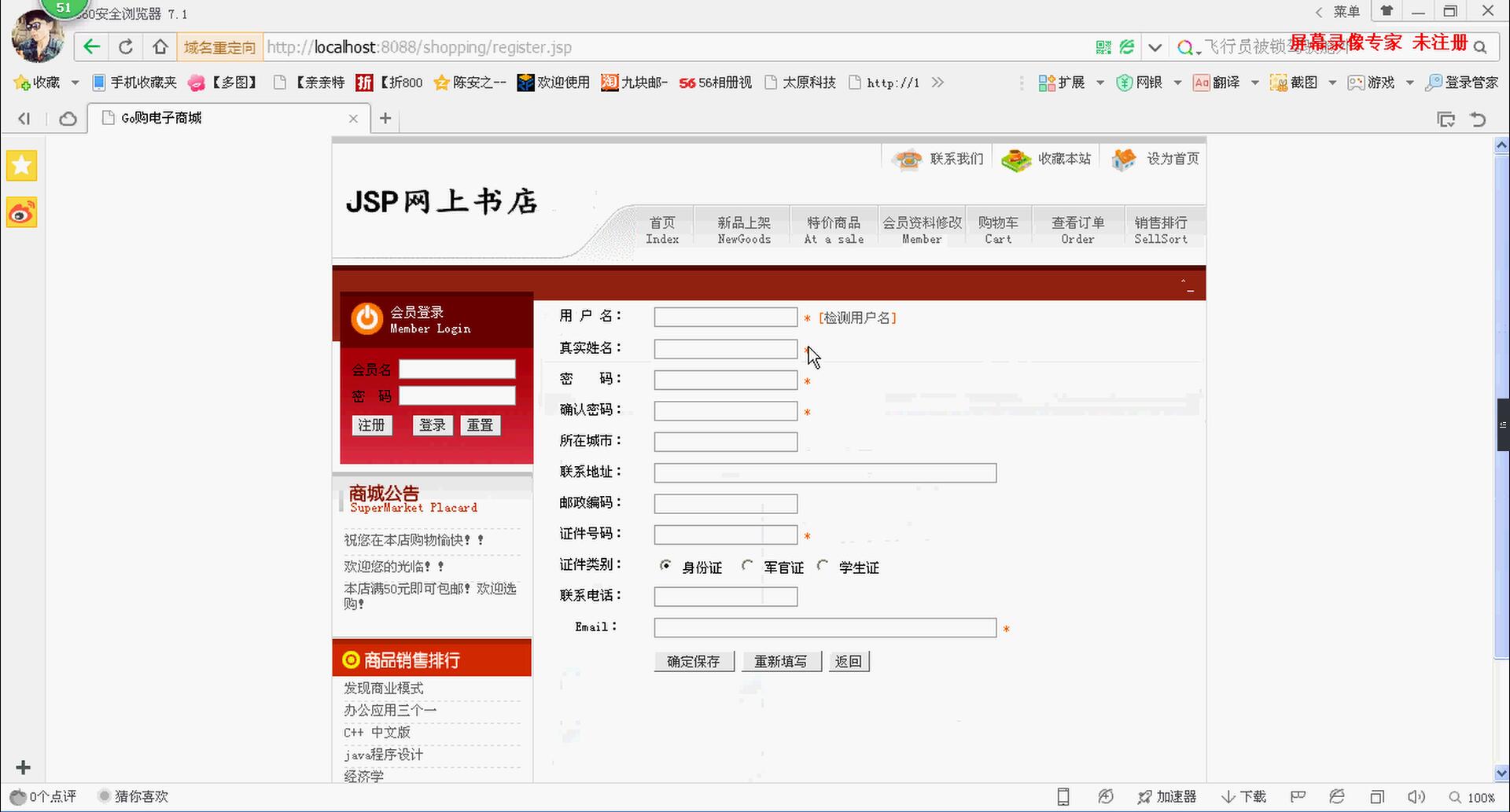The width and height of the screenshot is (1510, 812).
Task: Open a new tab with the plus button
Action: tap(385, 118)
